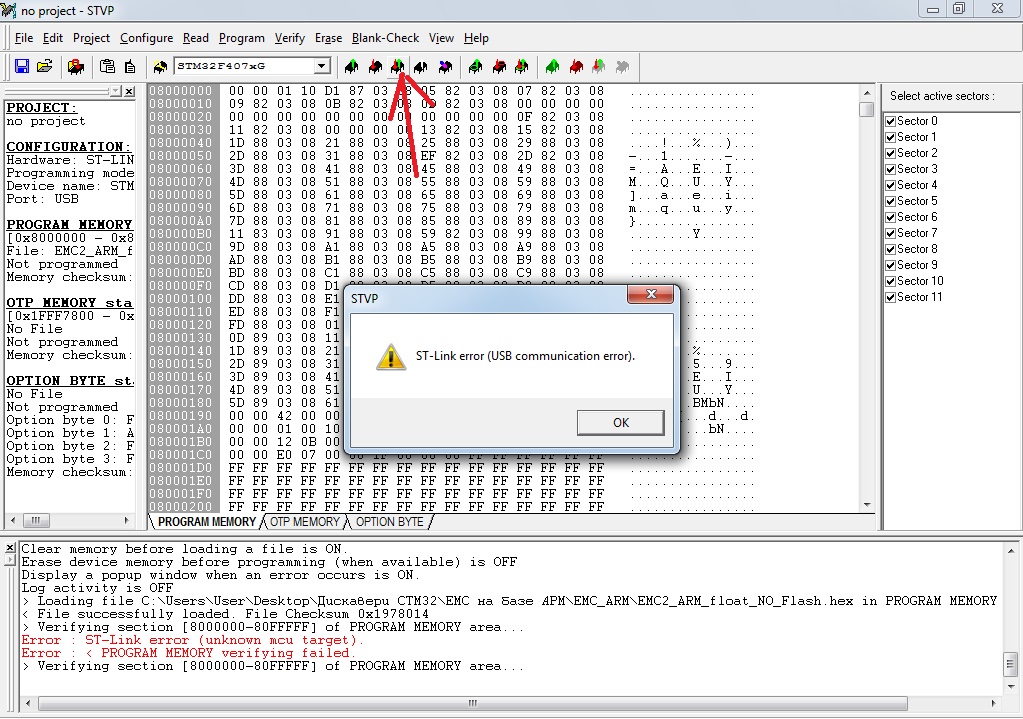1023x719 pixels.
Task: Toggle the Sector 0 checkbox
Action: coord(890,121)
